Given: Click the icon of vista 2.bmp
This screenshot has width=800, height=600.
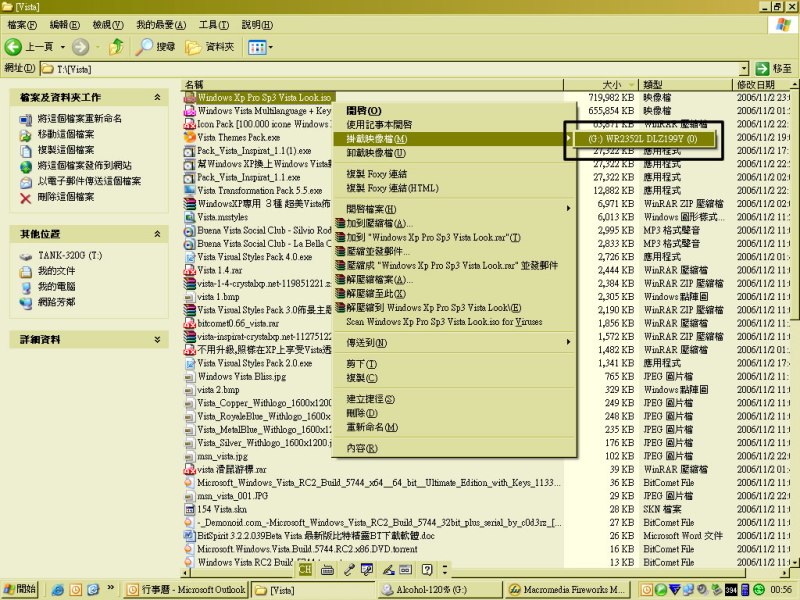Looking at the screenshot, I should coord(190,390).
